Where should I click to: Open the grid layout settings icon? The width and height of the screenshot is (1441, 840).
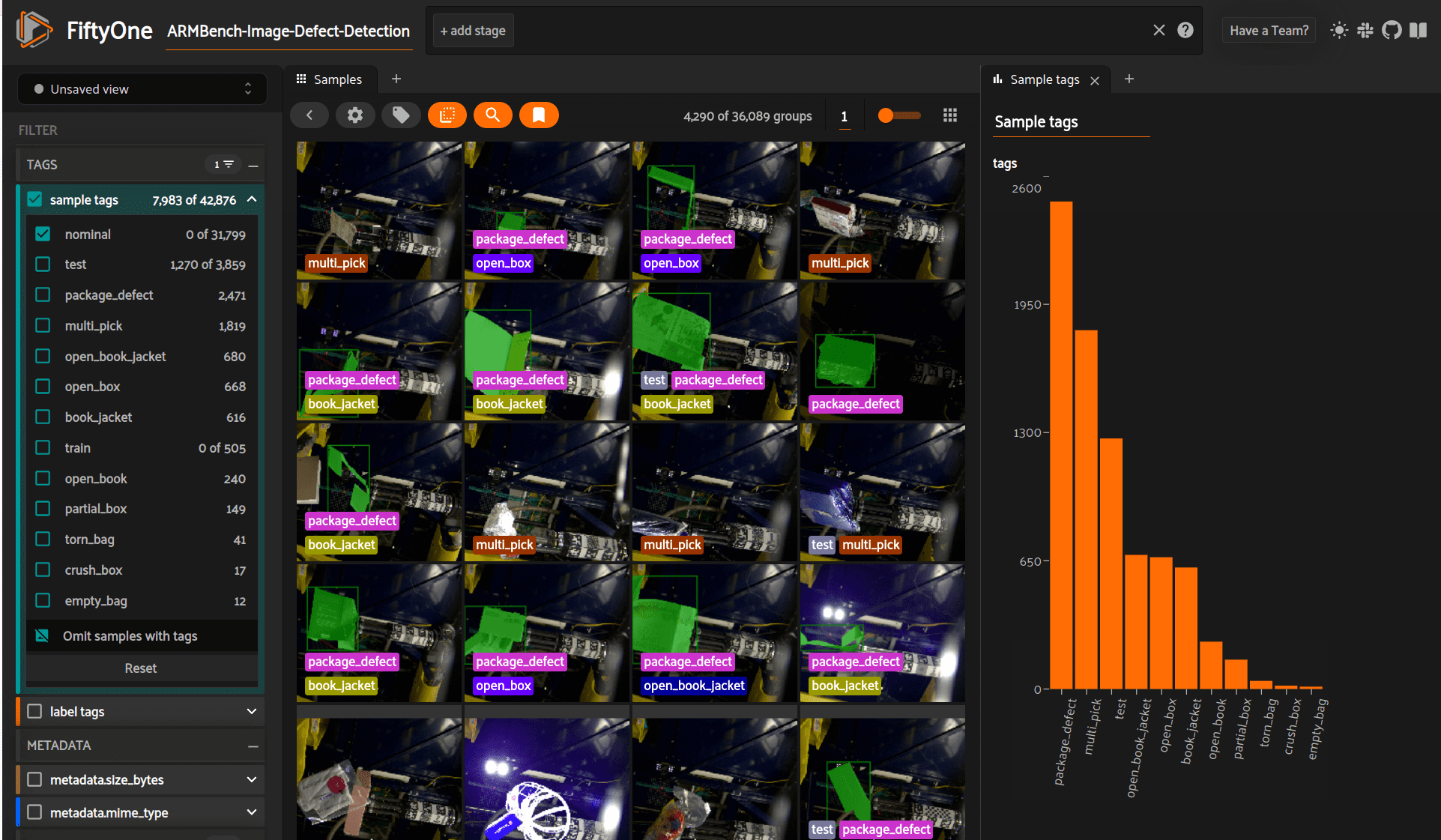[x=949, y=115]
